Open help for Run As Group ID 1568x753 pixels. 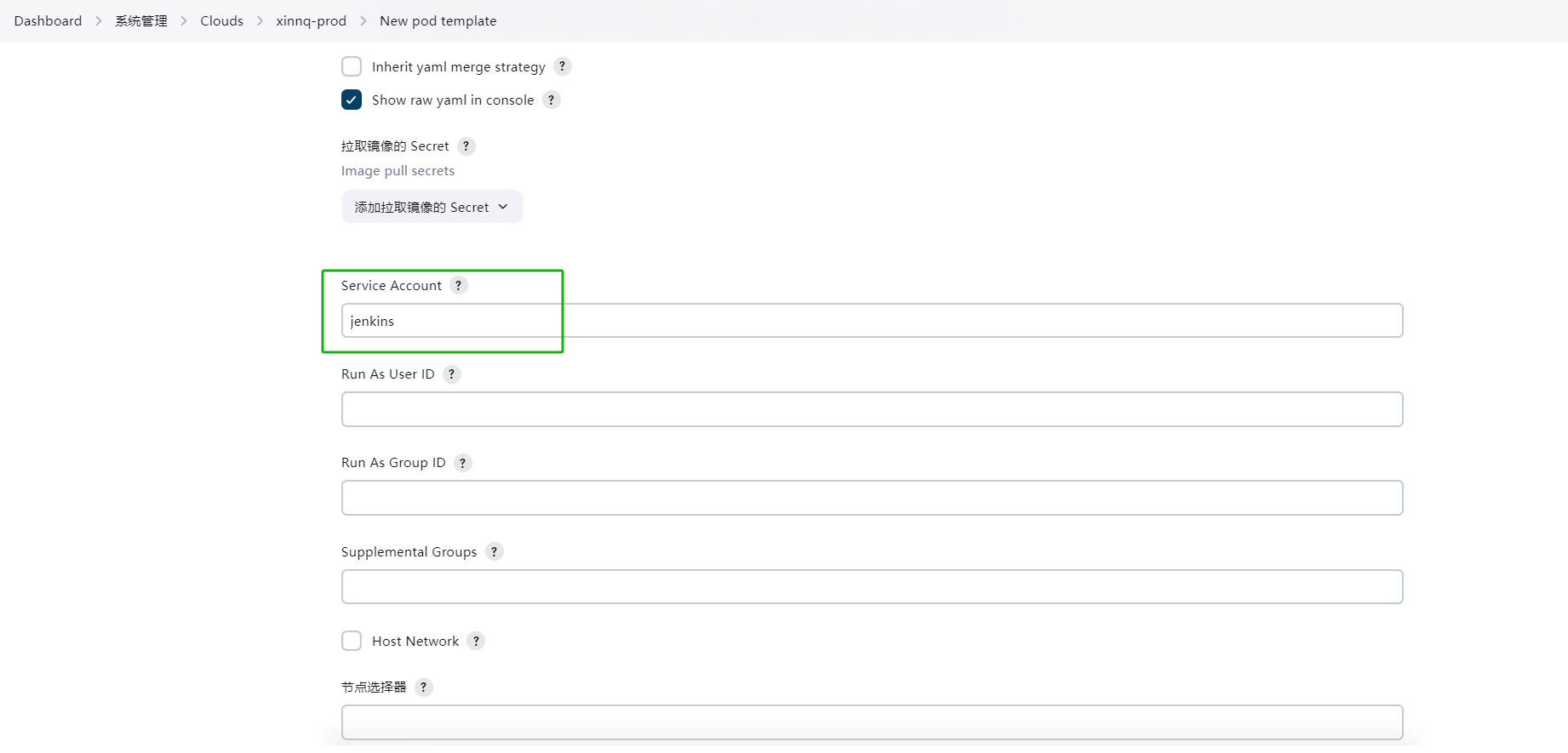(x=463, y=462)
